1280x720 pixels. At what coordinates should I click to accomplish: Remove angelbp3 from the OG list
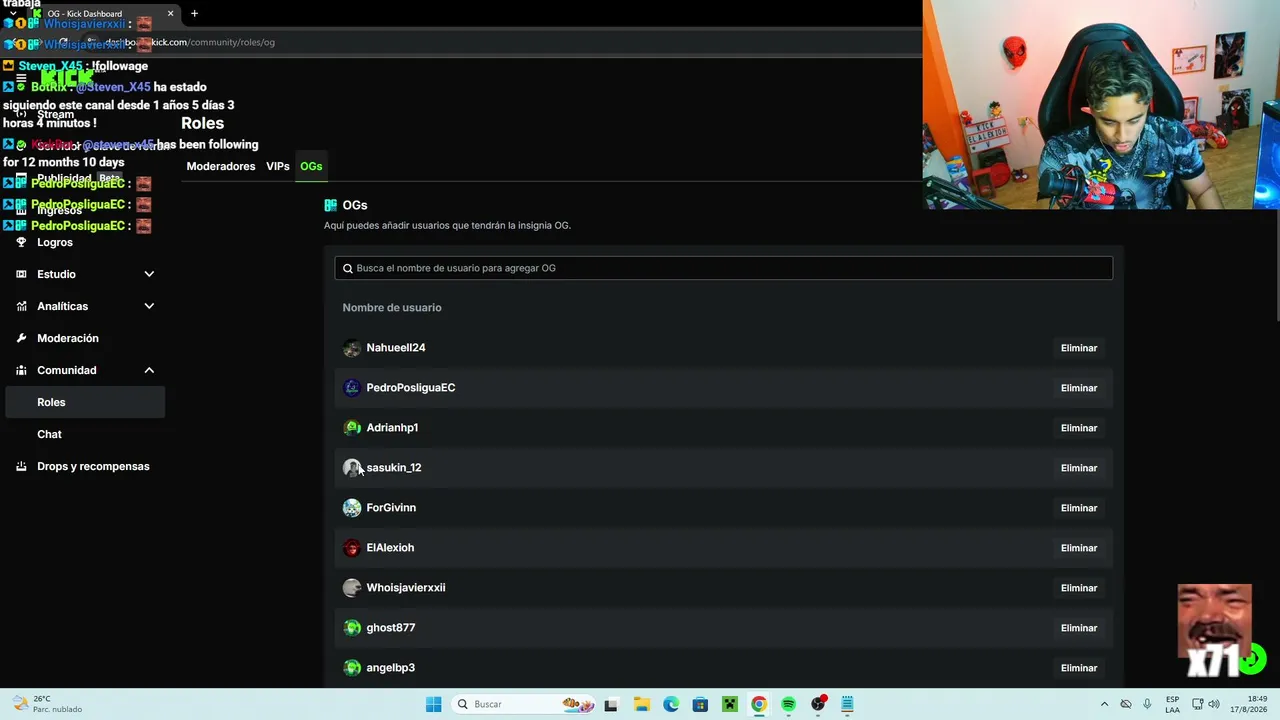(1079, 668)
